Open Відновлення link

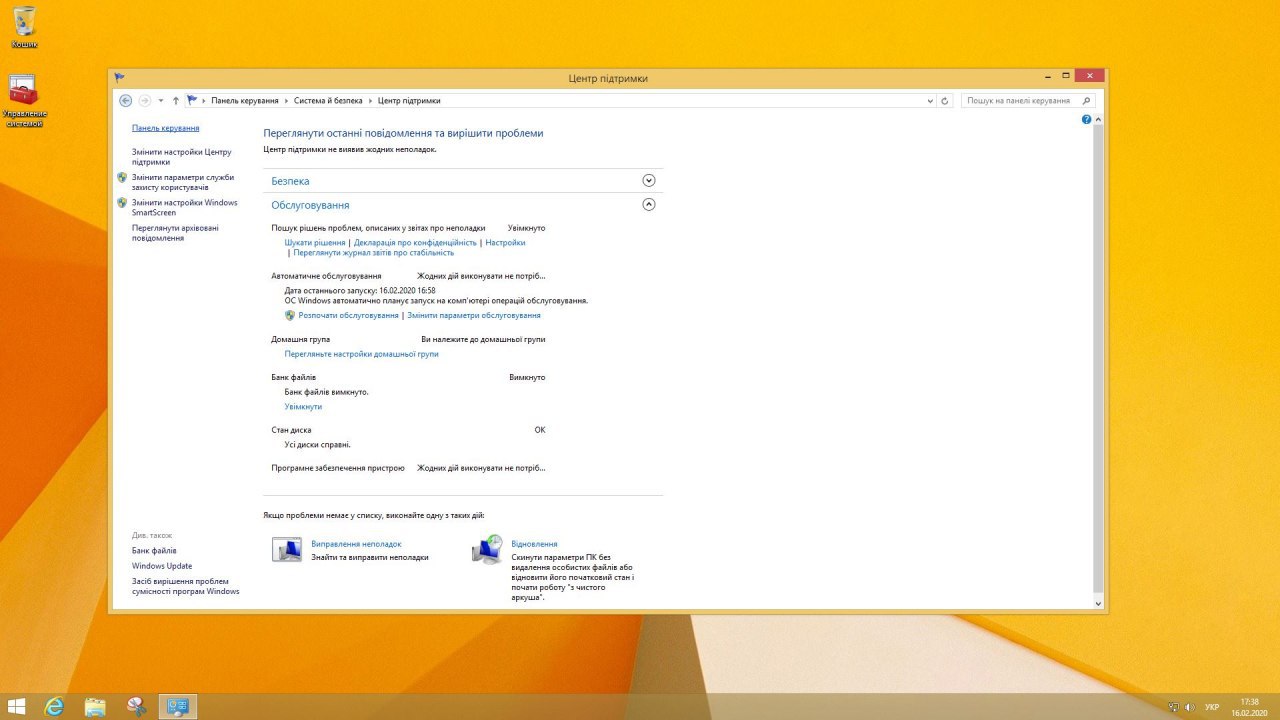pos(534,544)
